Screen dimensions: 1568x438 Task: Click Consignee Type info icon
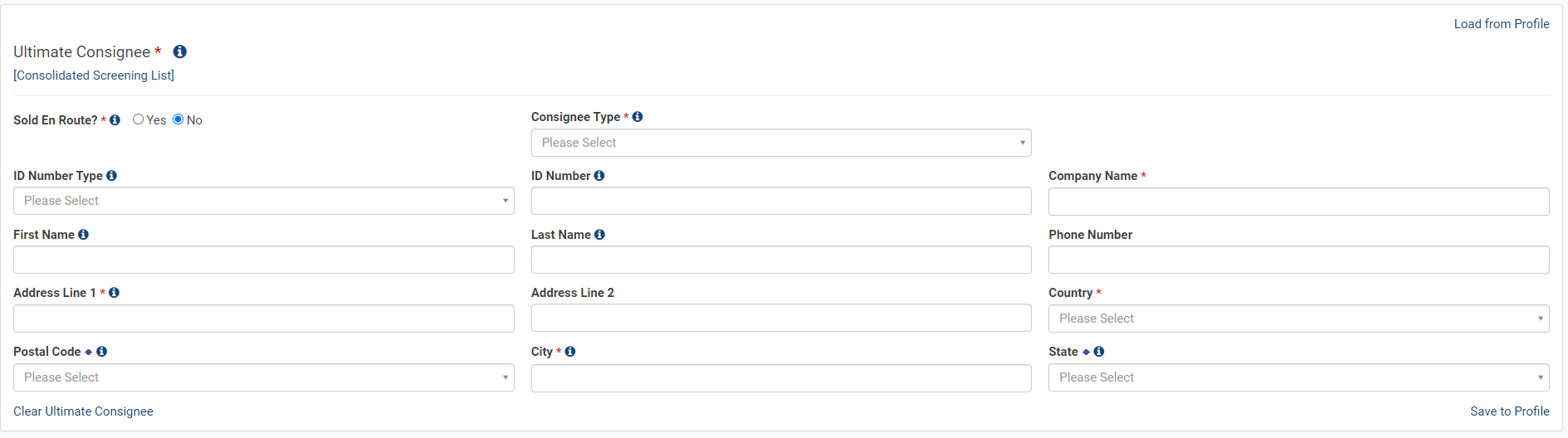click(x=637, y=117)
